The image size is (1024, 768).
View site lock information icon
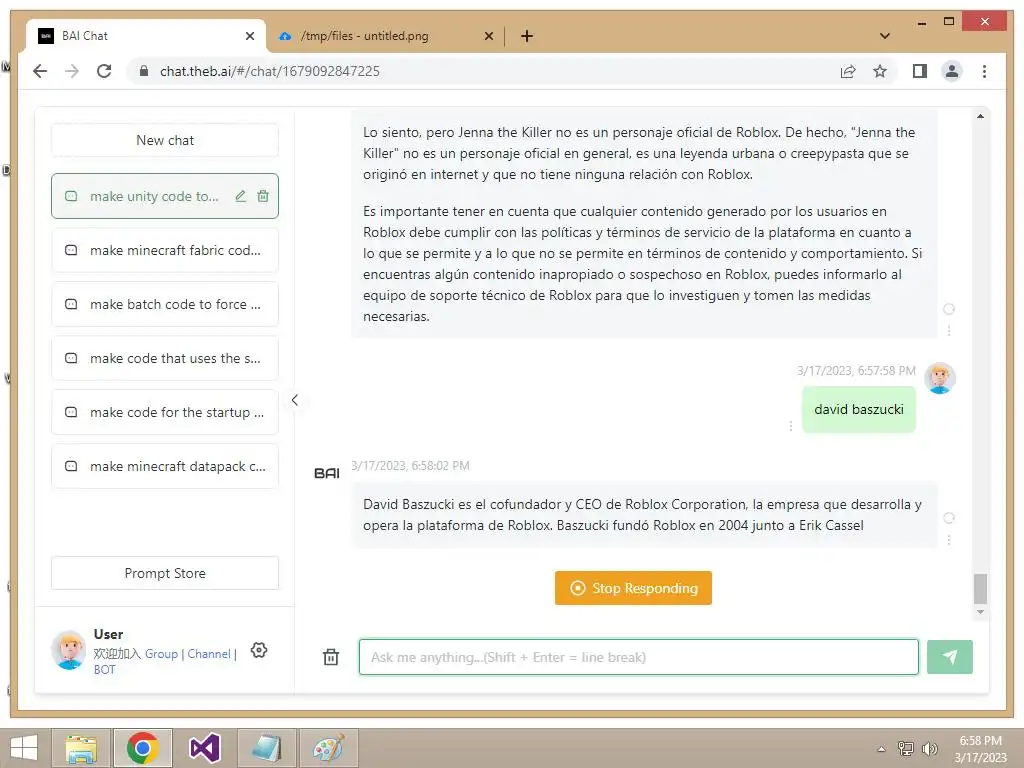point(144,71)
